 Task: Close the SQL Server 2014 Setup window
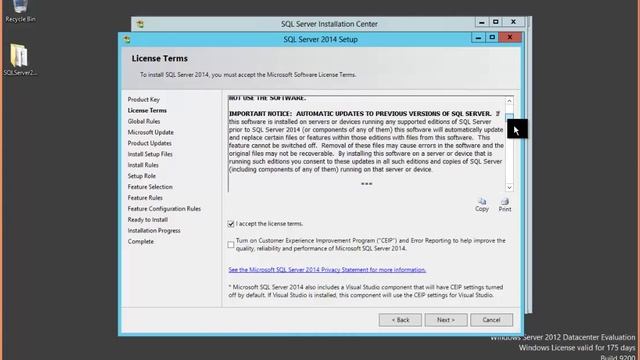click(x=510, y=38)
